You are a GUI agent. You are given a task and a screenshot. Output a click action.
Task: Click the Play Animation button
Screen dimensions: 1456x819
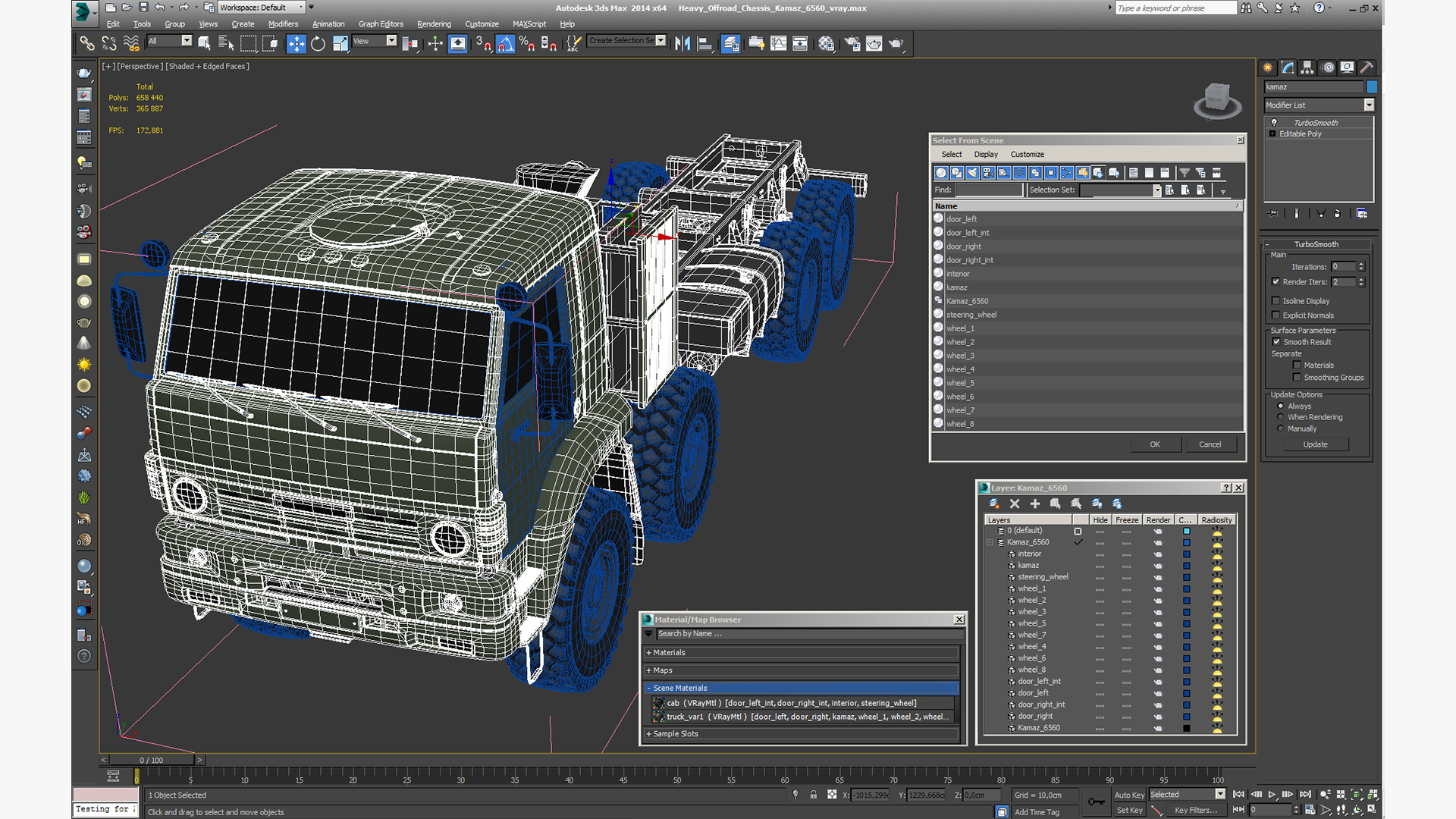click(x=1272, y=794)
